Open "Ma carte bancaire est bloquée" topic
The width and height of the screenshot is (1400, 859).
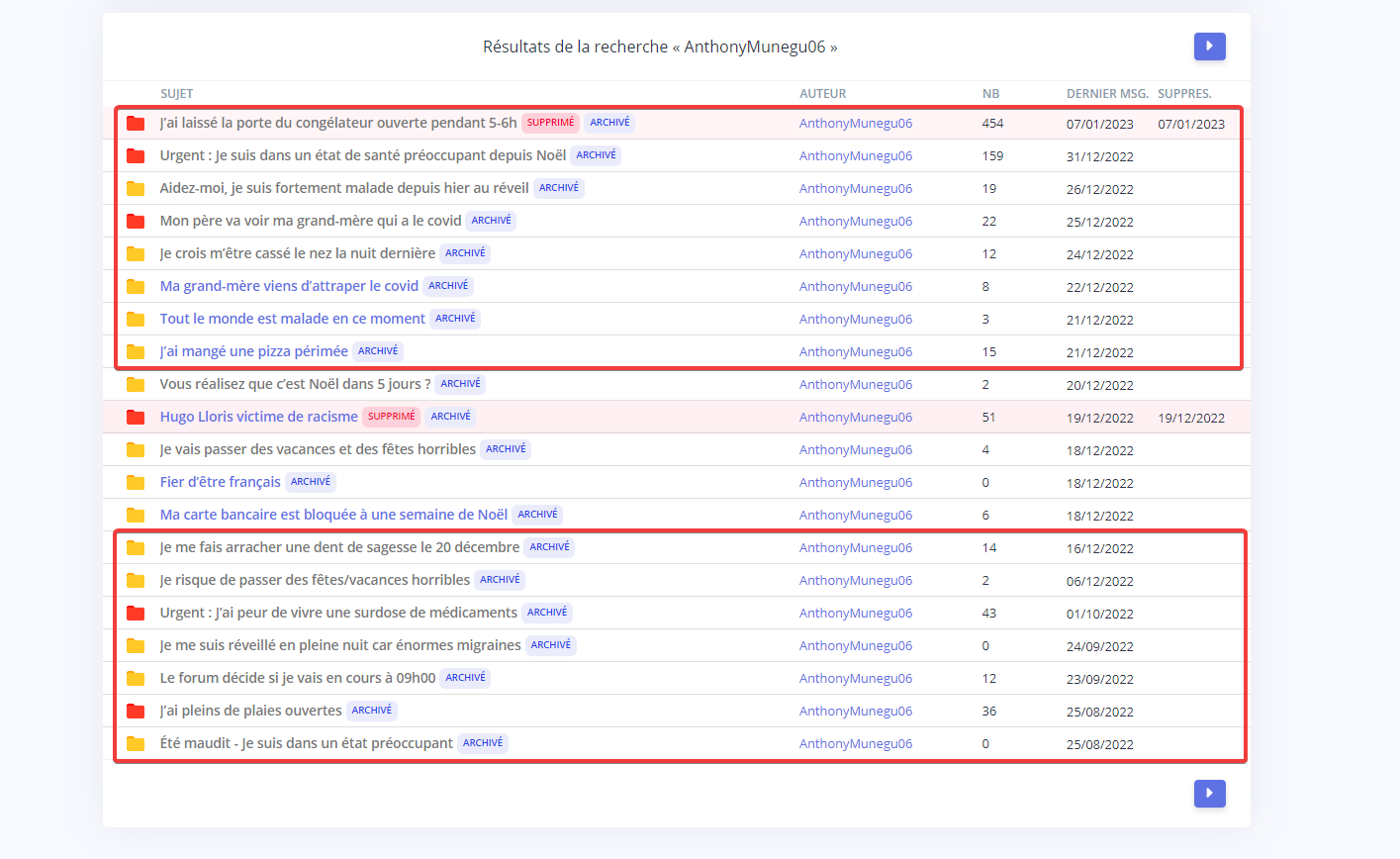[x=333, y=515]
